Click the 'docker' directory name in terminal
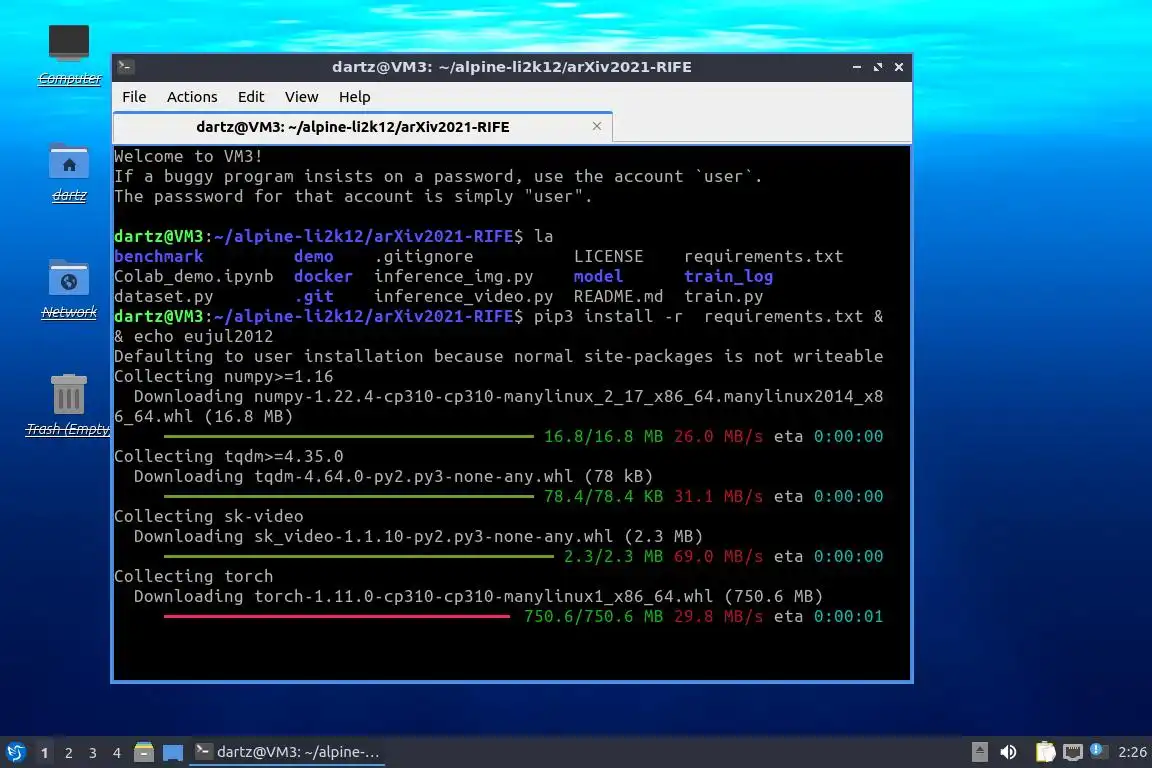 [x=323, y=276]
